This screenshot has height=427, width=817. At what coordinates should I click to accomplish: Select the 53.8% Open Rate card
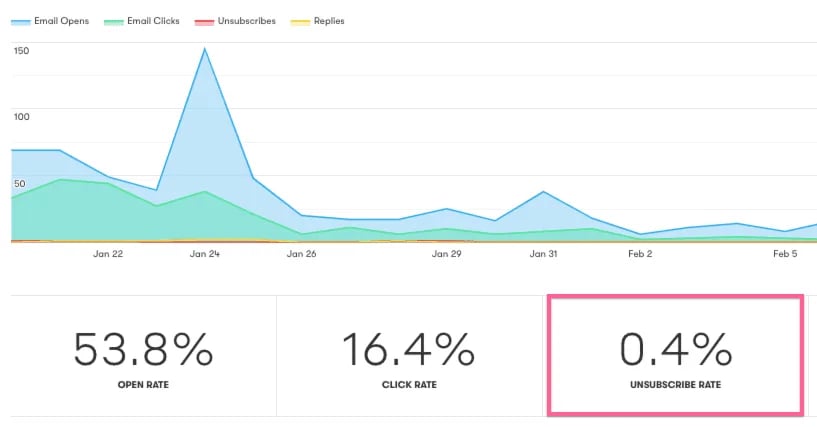coord(143,356)
